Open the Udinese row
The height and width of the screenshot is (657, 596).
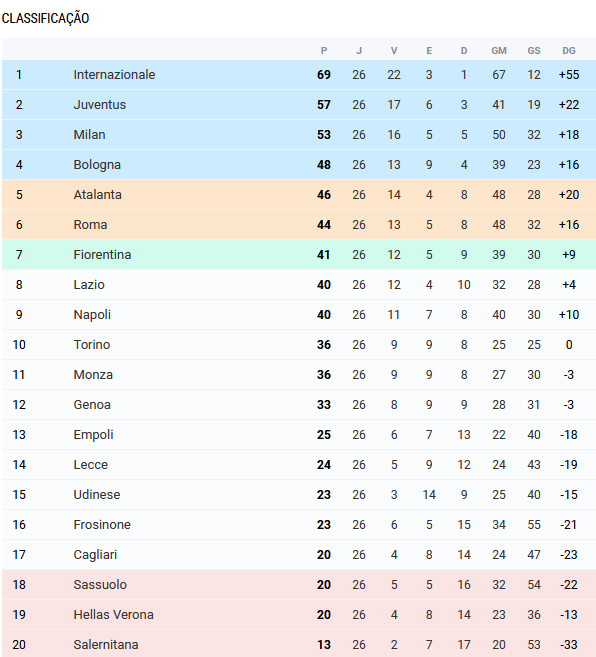[x=299, y=494]
